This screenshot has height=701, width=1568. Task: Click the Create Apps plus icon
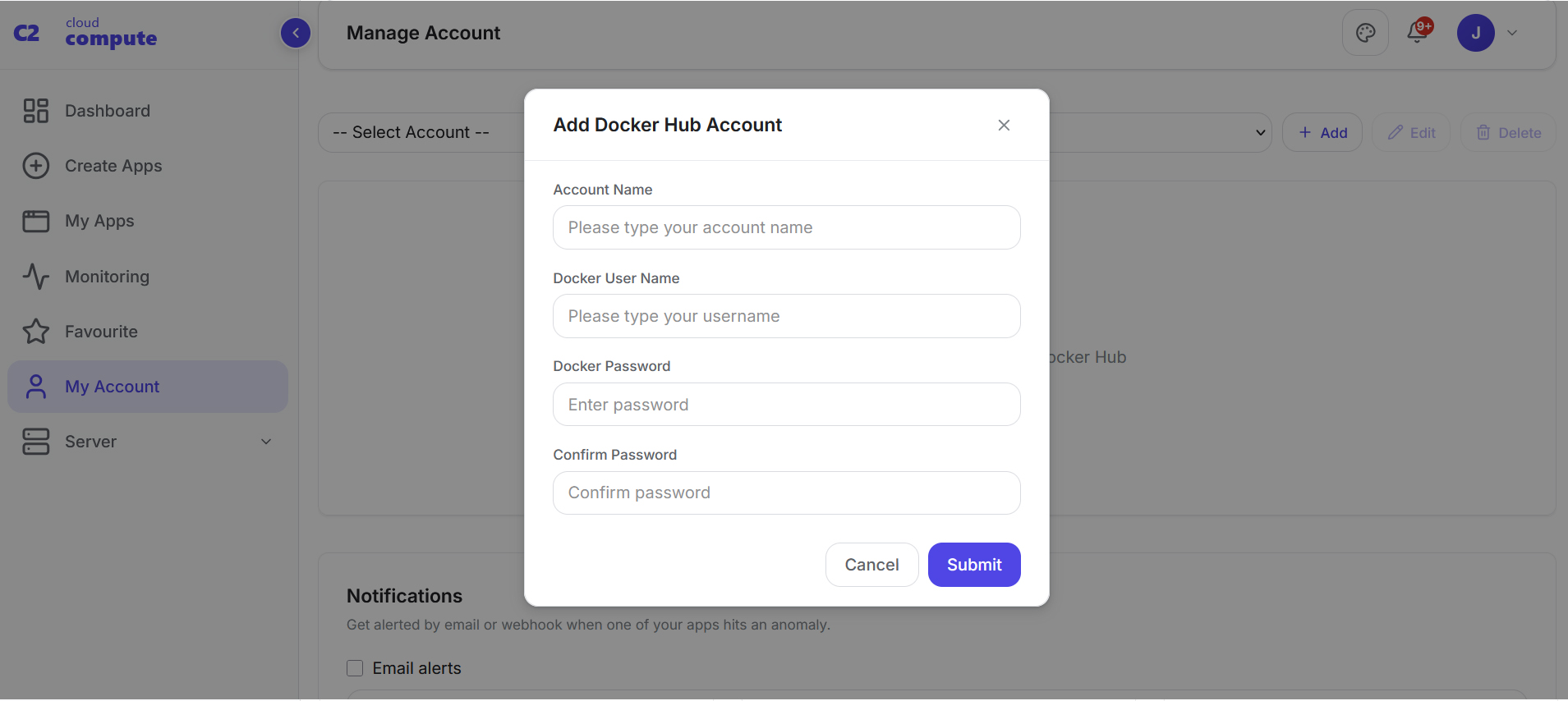tap(36, 166)
